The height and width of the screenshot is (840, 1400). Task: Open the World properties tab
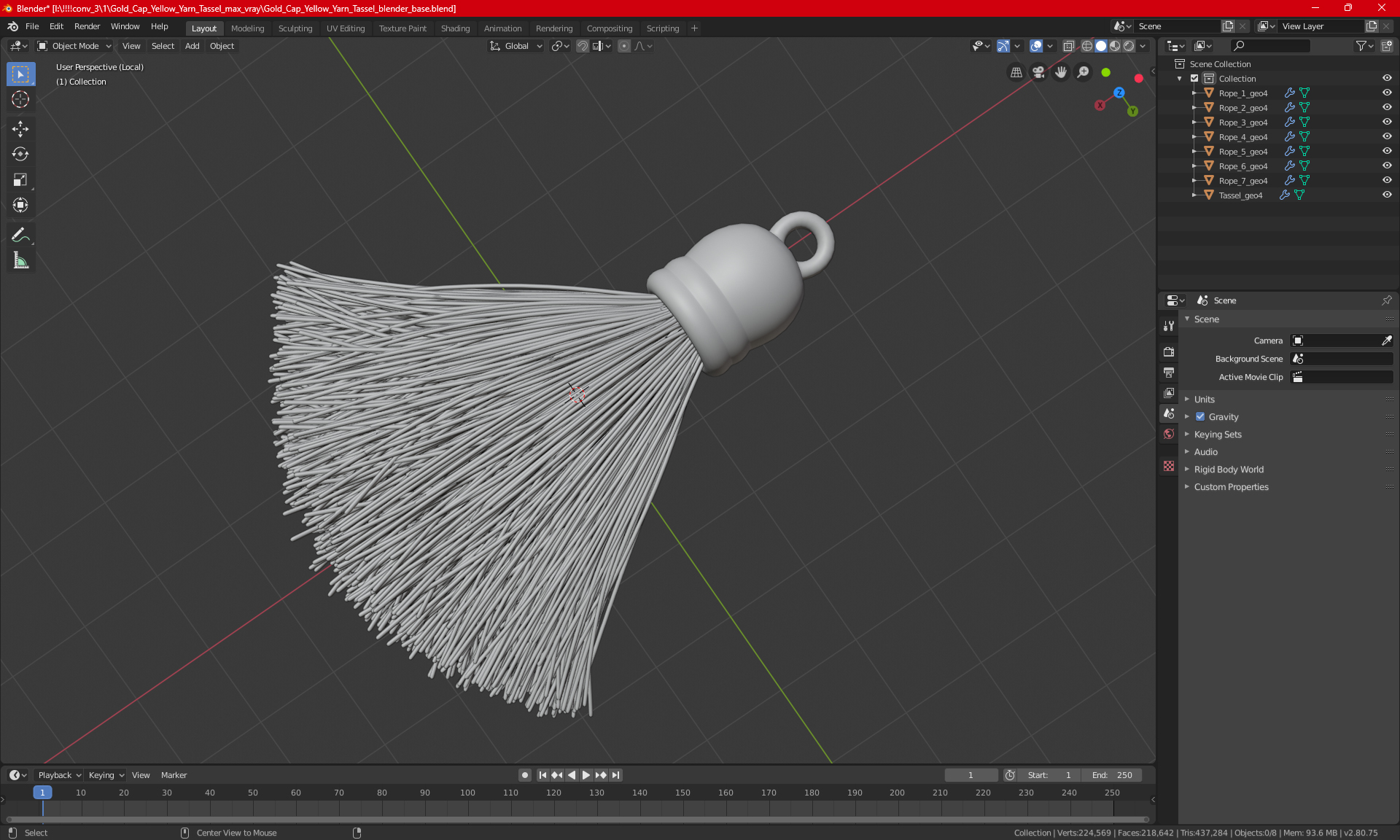click(x=1169, y=434)
